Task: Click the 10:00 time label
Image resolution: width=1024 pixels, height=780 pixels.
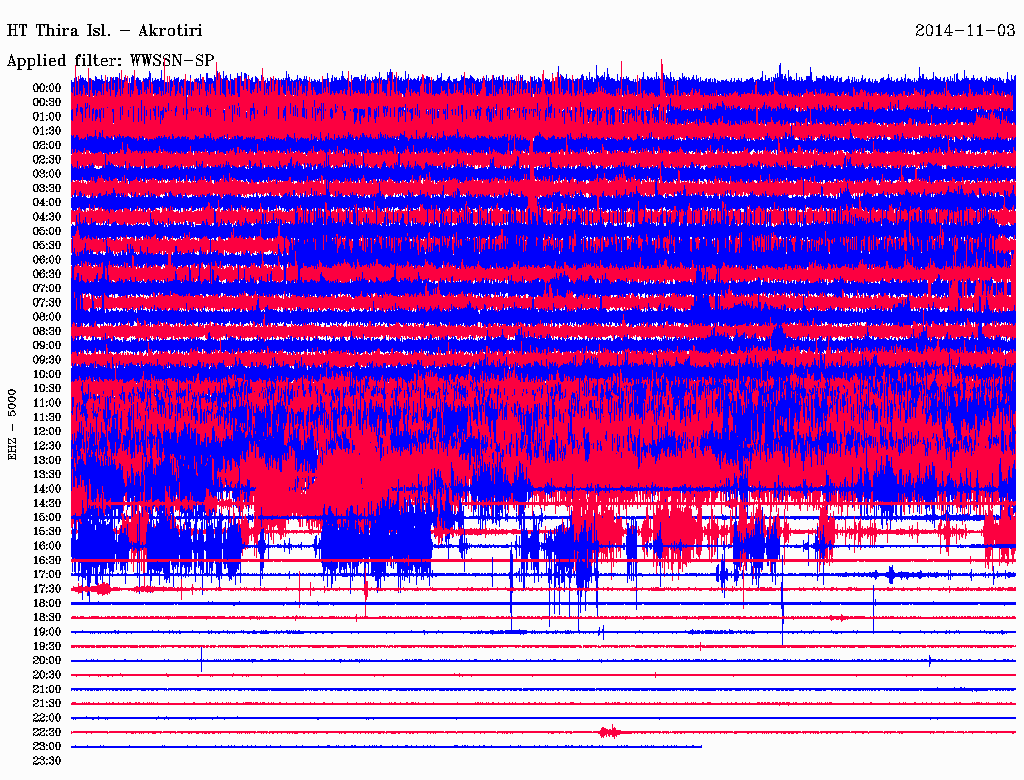Action: (47, 375)
